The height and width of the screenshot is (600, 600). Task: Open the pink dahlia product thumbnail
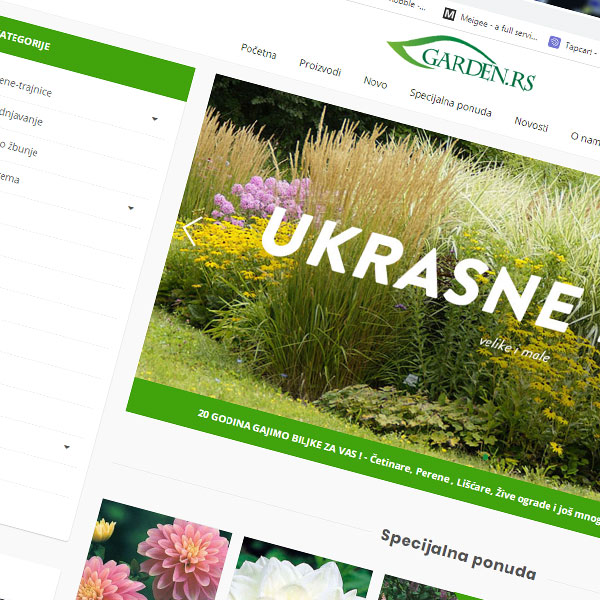click(153, 553)
